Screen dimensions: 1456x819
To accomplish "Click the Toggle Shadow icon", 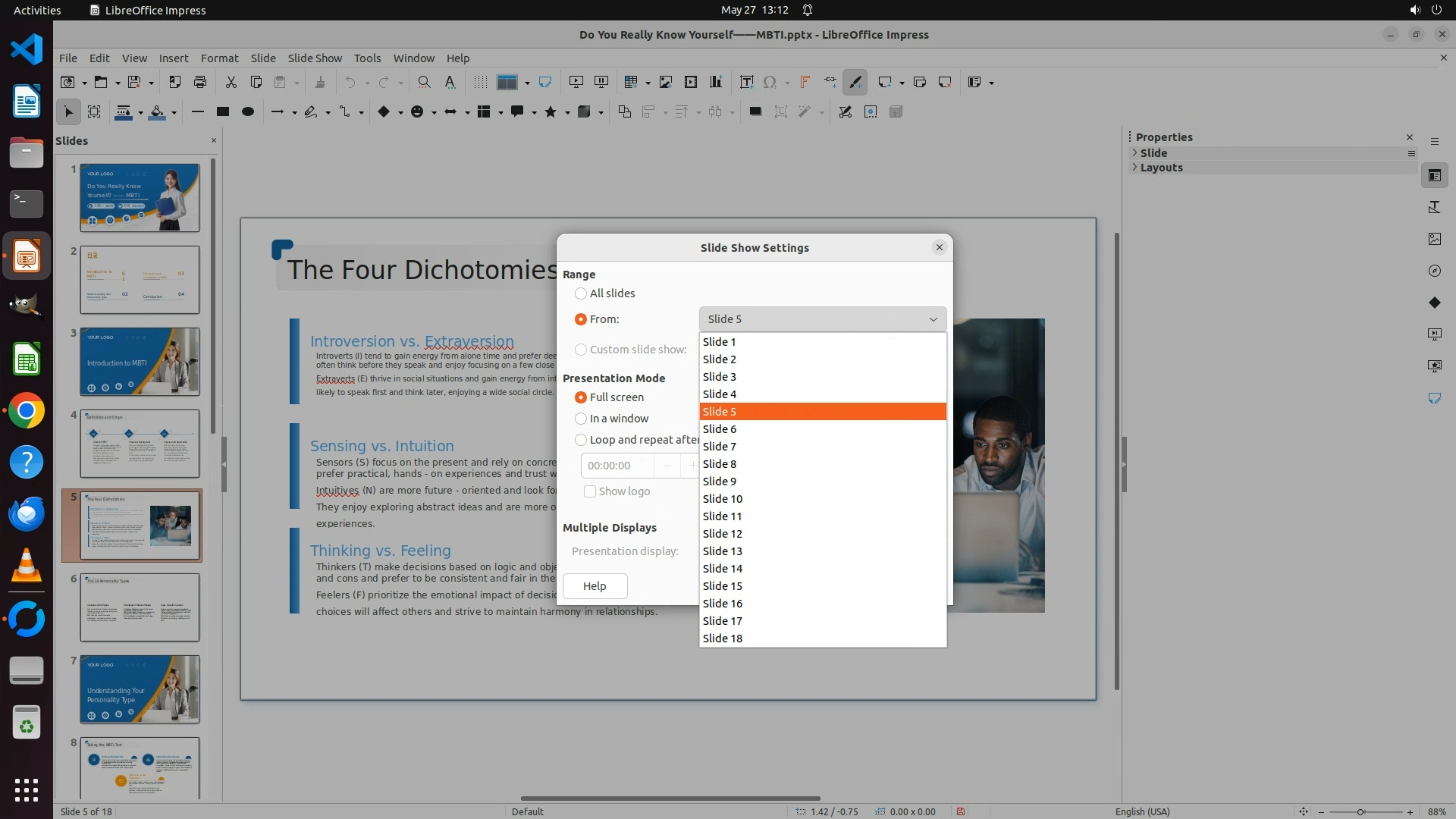I will (755, 112).
